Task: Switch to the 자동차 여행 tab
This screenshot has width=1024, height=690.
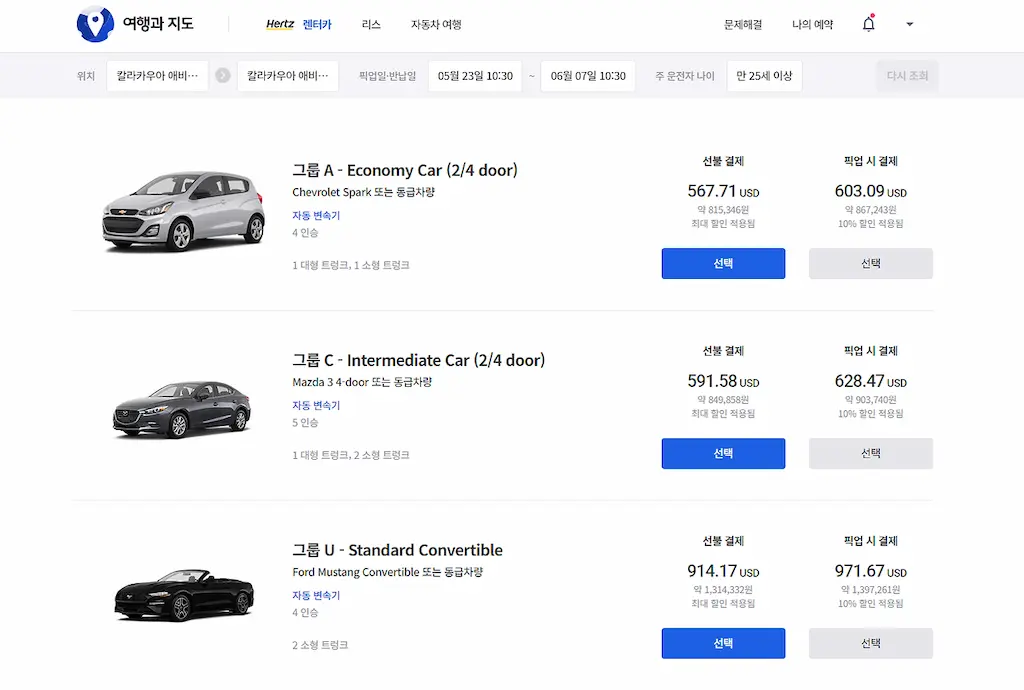Action: click(435, 24)
